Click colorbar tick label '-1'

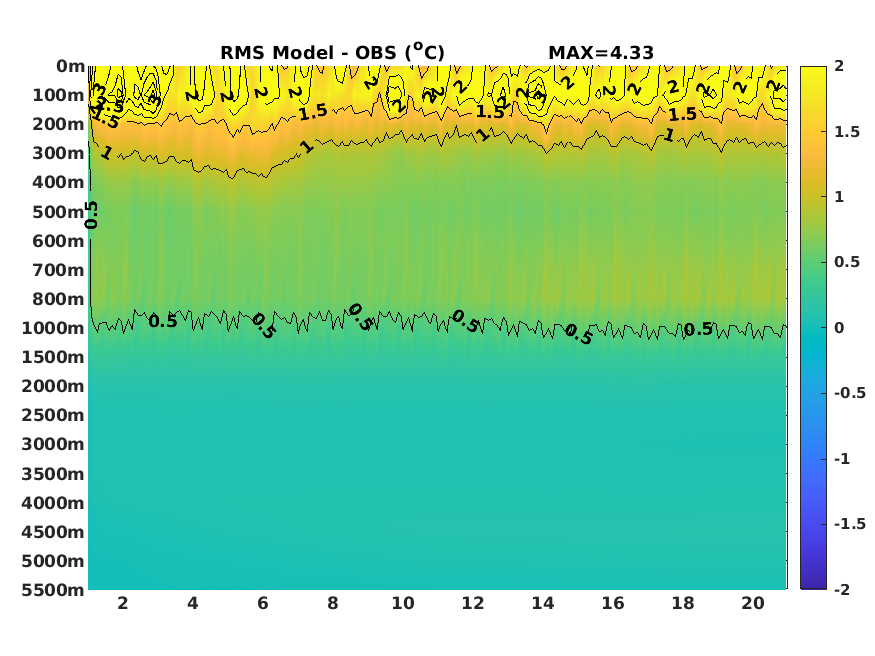[x=842, y=459]
